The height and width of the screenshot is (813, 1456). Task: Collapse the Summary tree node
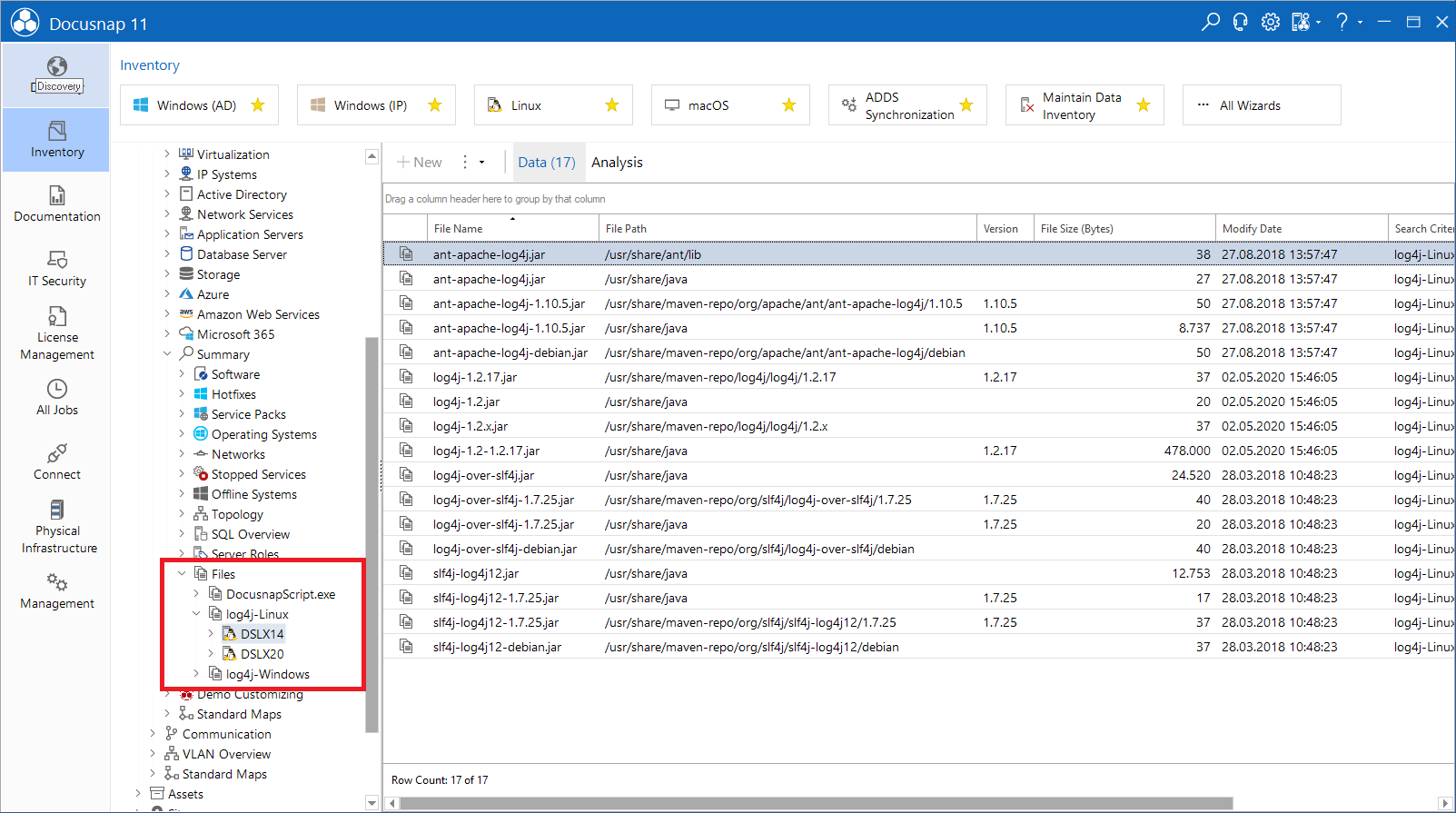point(167,354)
